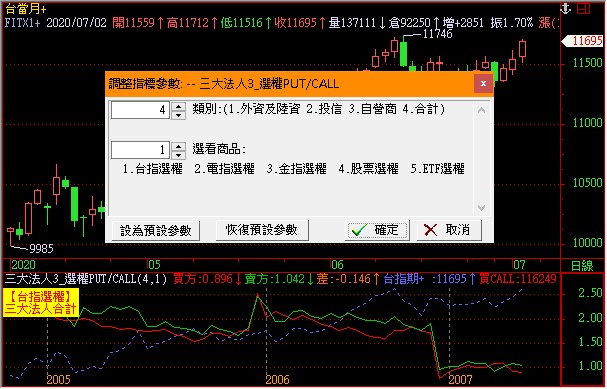The width and height of the screenshot is (607, 389).
Task: Click the yellow 台指選權 三大法人合計 label
Action: (x=41, y=303)
